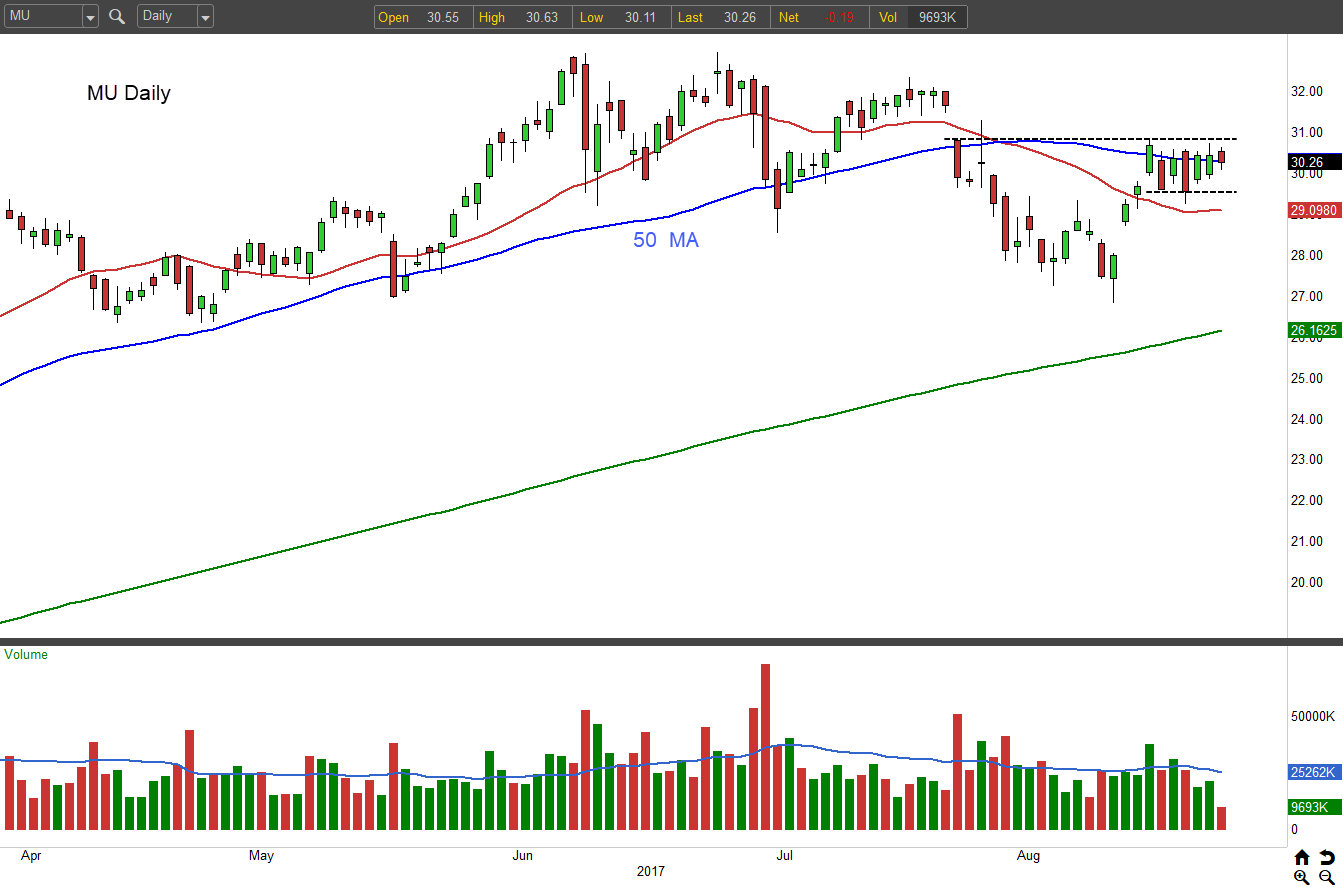Click the 'Jun' date axis label
This screenshot has width=1343, height=887.
(522, 856)
